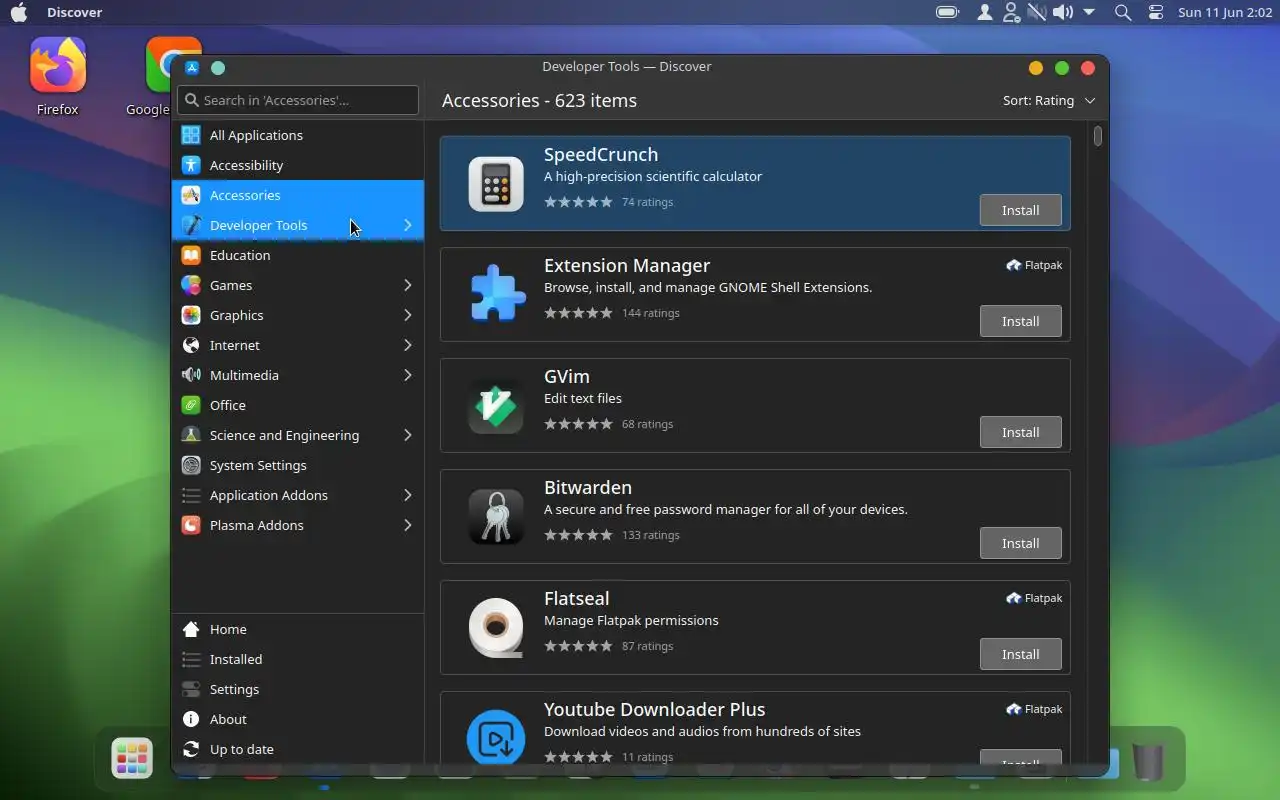Install GVim
Screen dimensions: 1280x800
tap(1021, 432)
